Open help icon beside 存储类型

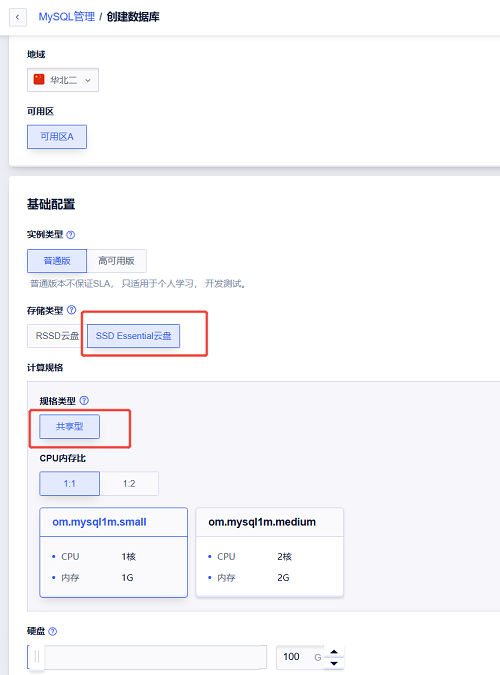(x=72, y=310)
